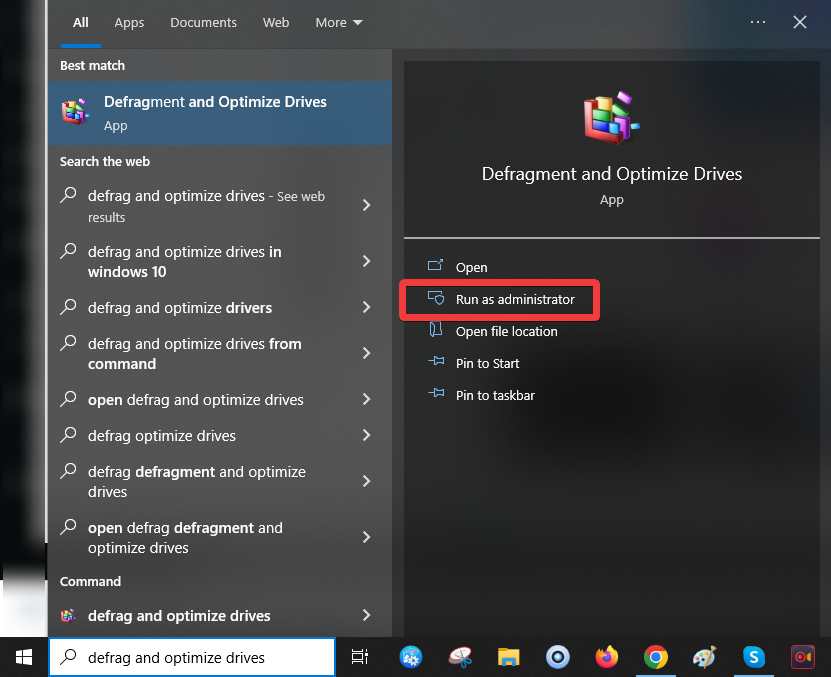Screen dimensions: 831x677
Task: Click the magnifier icon in search box
Action: (x=68, y=656)
